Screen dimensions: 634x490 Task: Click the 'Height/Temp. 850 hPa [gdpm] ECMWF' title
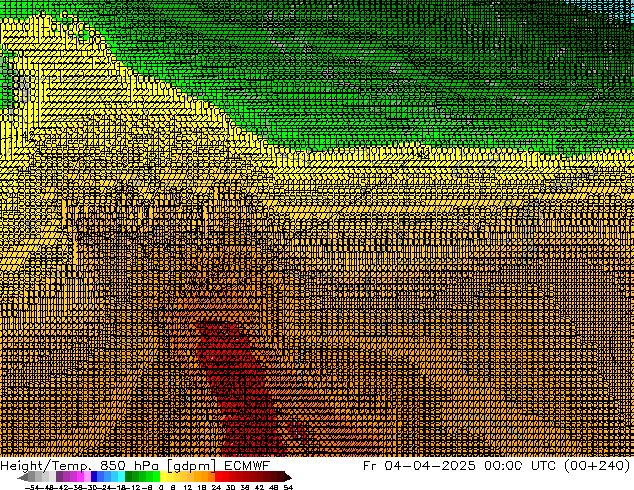pyautogui.click(x=135, y=466)
